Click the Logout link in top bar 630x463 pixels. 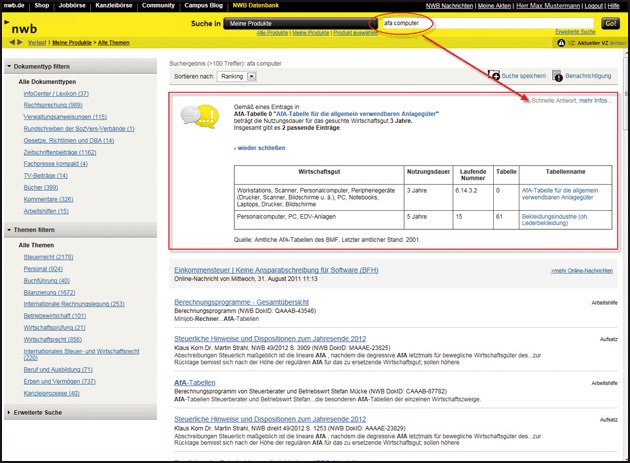point(584,5)
